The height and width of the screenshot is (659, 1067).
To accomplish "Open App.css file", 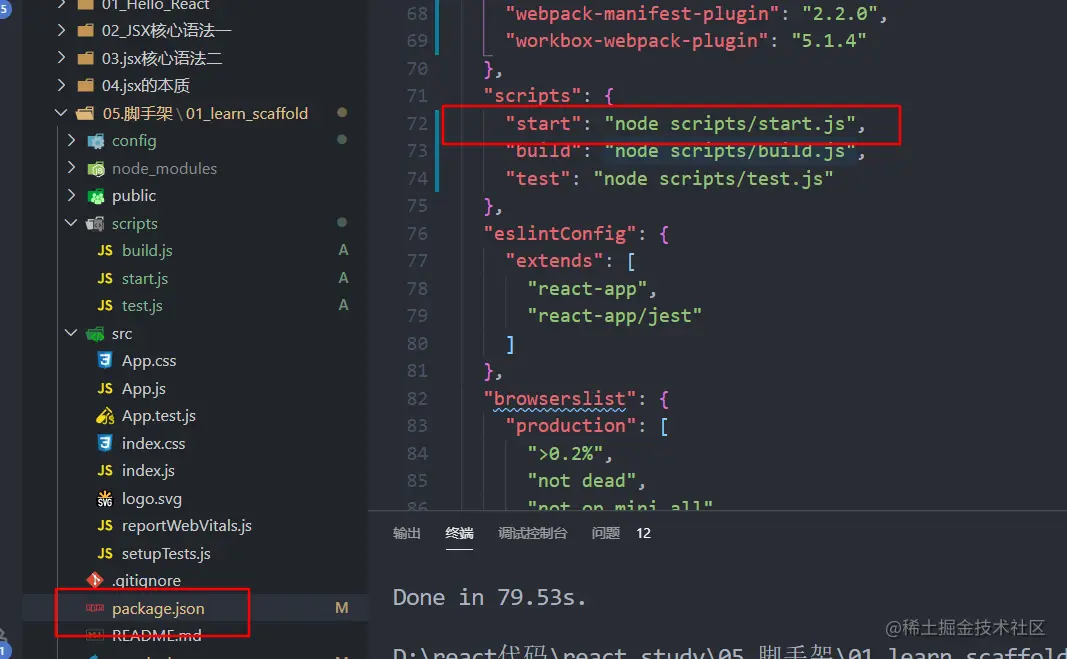I will (149, 361).
